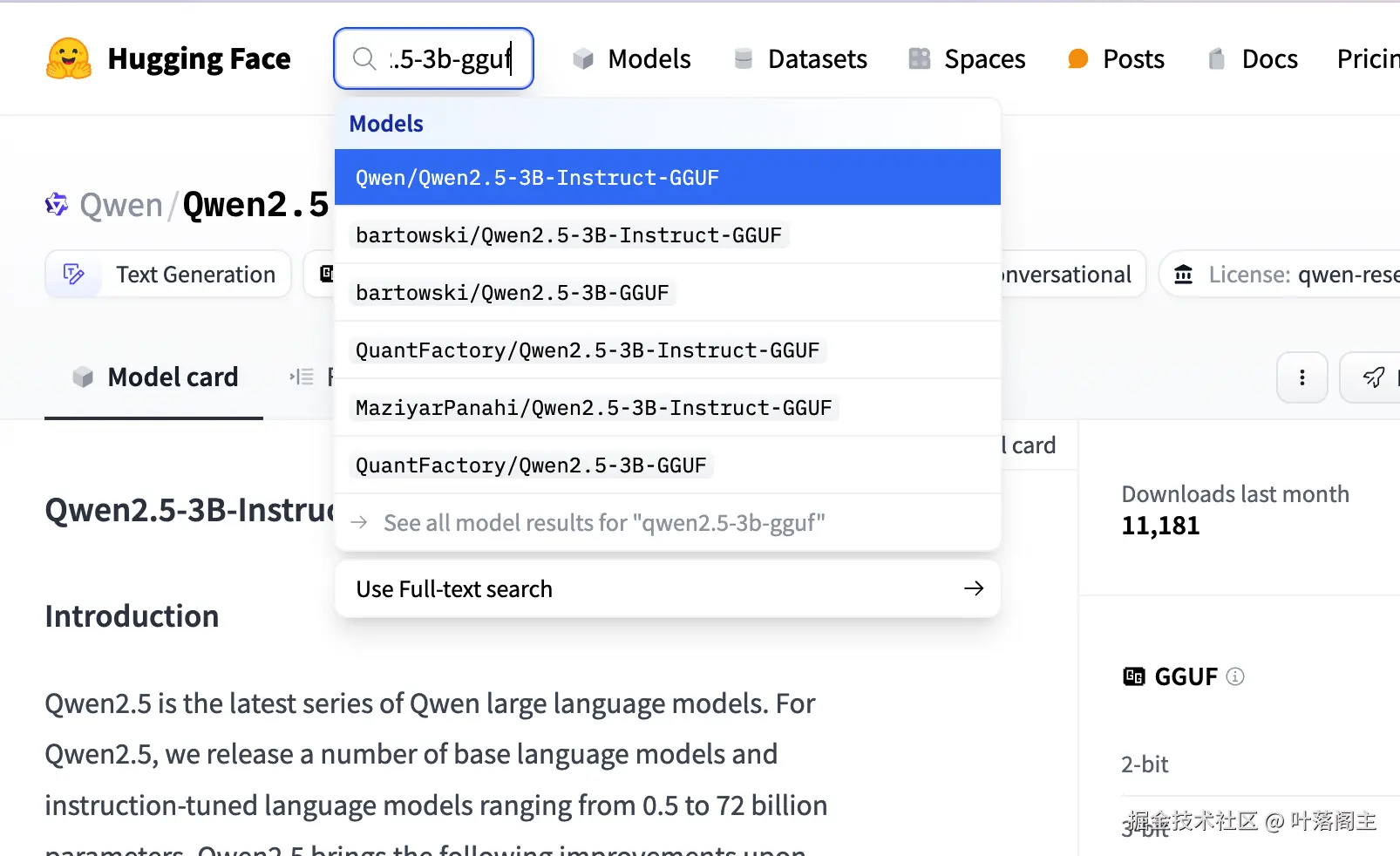Screen dimensions: 1400x856
Task: Click the Posts speech-bubble icon in the navbar
Action: point(1078,58)
